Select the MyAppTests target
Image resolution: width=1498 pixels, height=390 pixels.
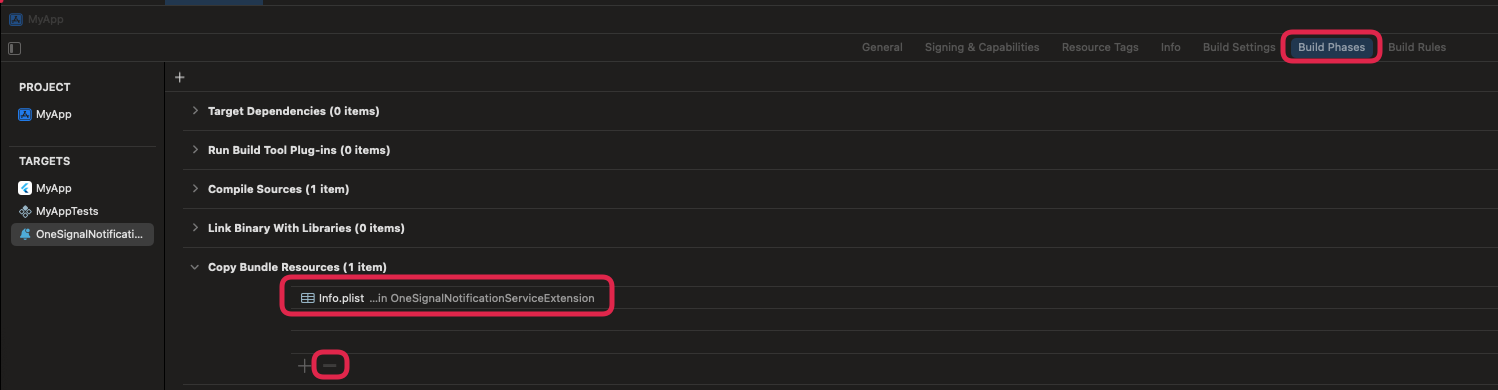(60, 211)
